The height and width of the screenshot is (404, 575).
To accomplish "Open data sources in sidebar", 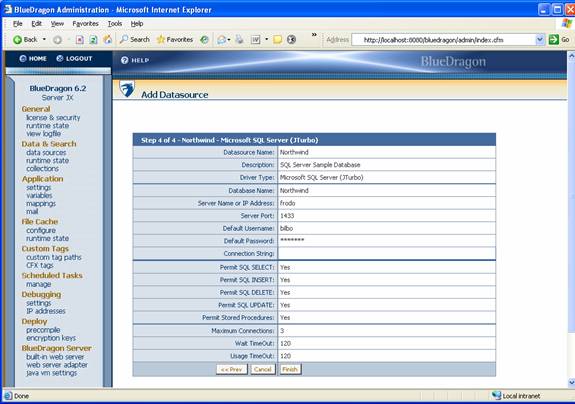I will (46, 153).
